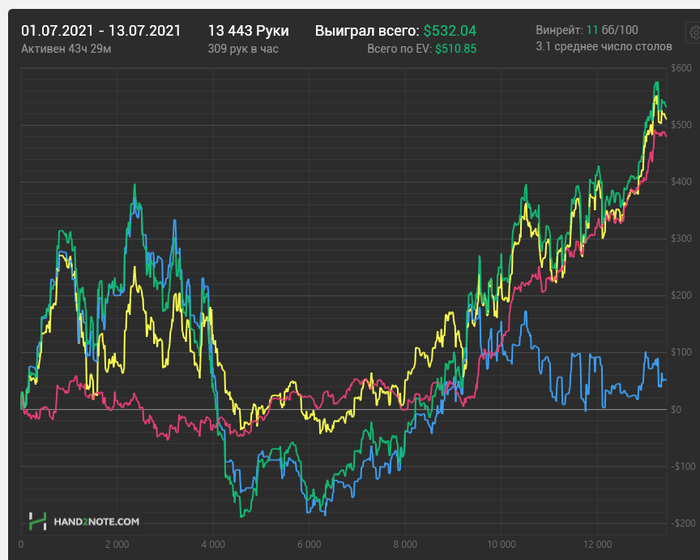700x560 pixels.
Task: Click the $0 y-axis label
Action: (676, 409)
